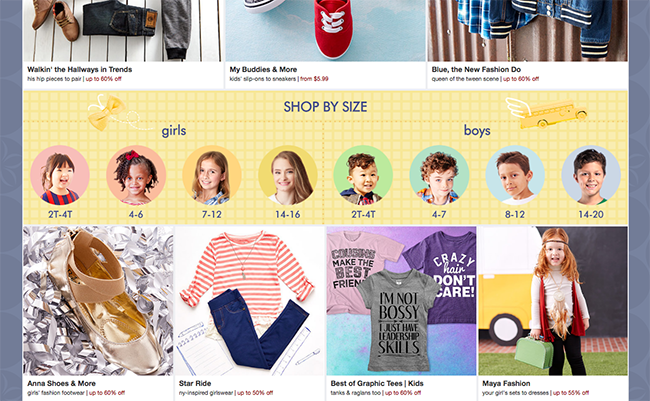Open Blue, the New Fashion Do link
The image size is (650, 401).
tap(476, 69)
